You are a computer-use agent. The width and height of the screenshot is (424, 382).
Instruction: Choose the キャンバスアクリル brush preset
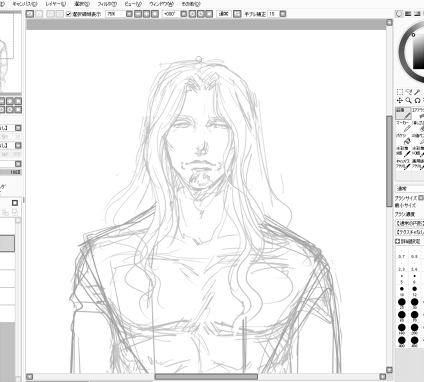(x=403, y=164)
